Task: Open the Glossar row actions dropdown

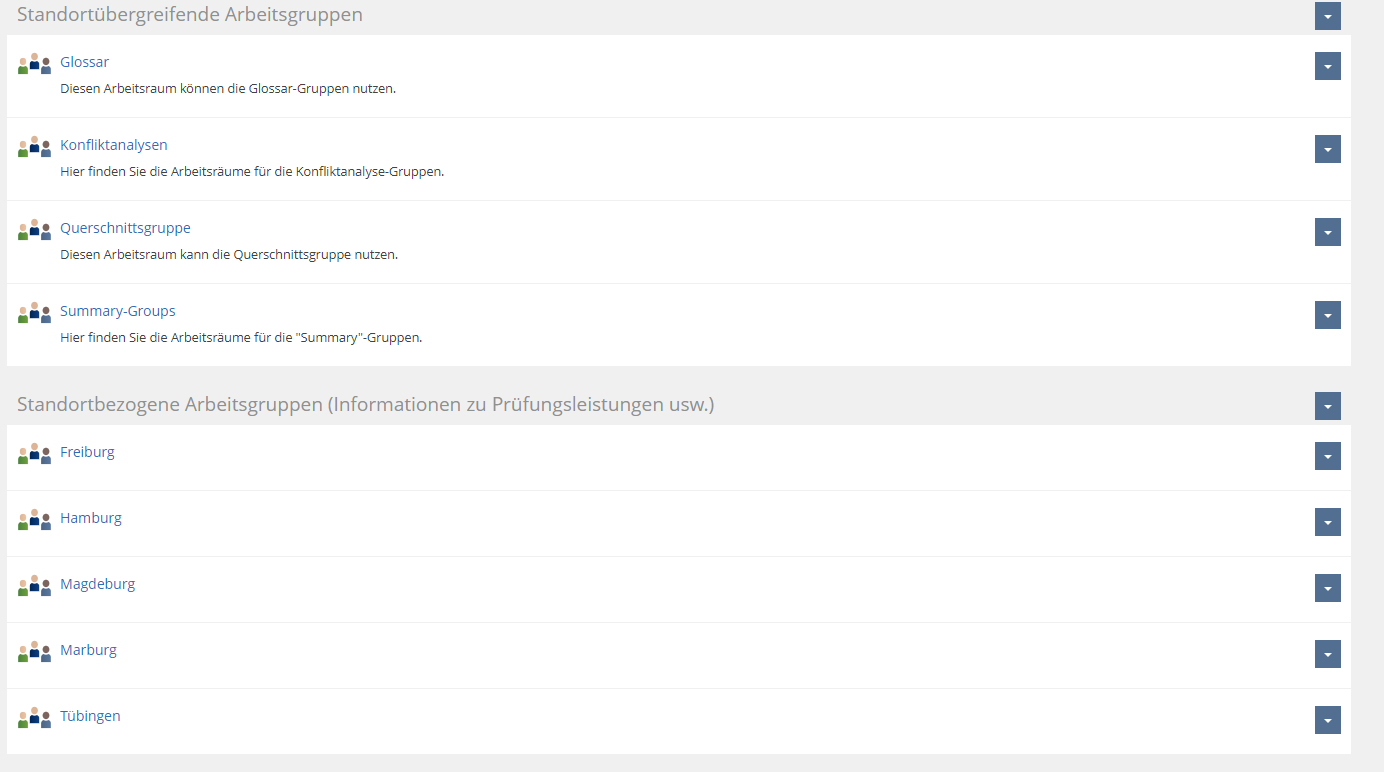Action: click(1327, 66)
